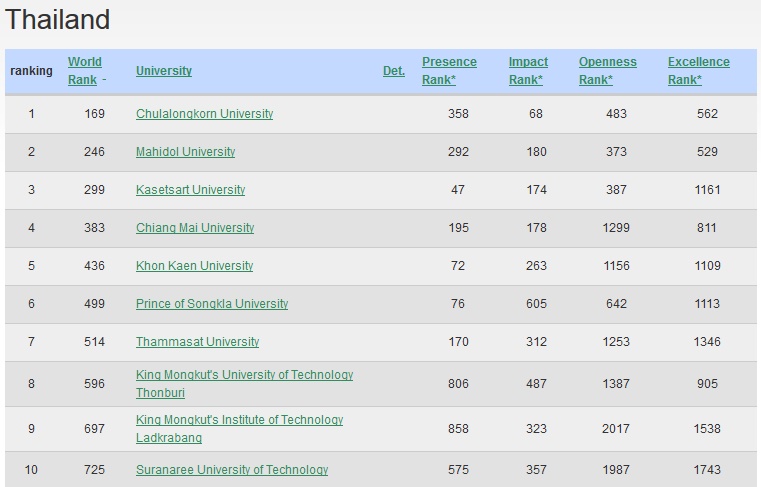The height and width of the screenshot is (487, 761).
Task: Click the Thailand page heading
Action: 58,20
